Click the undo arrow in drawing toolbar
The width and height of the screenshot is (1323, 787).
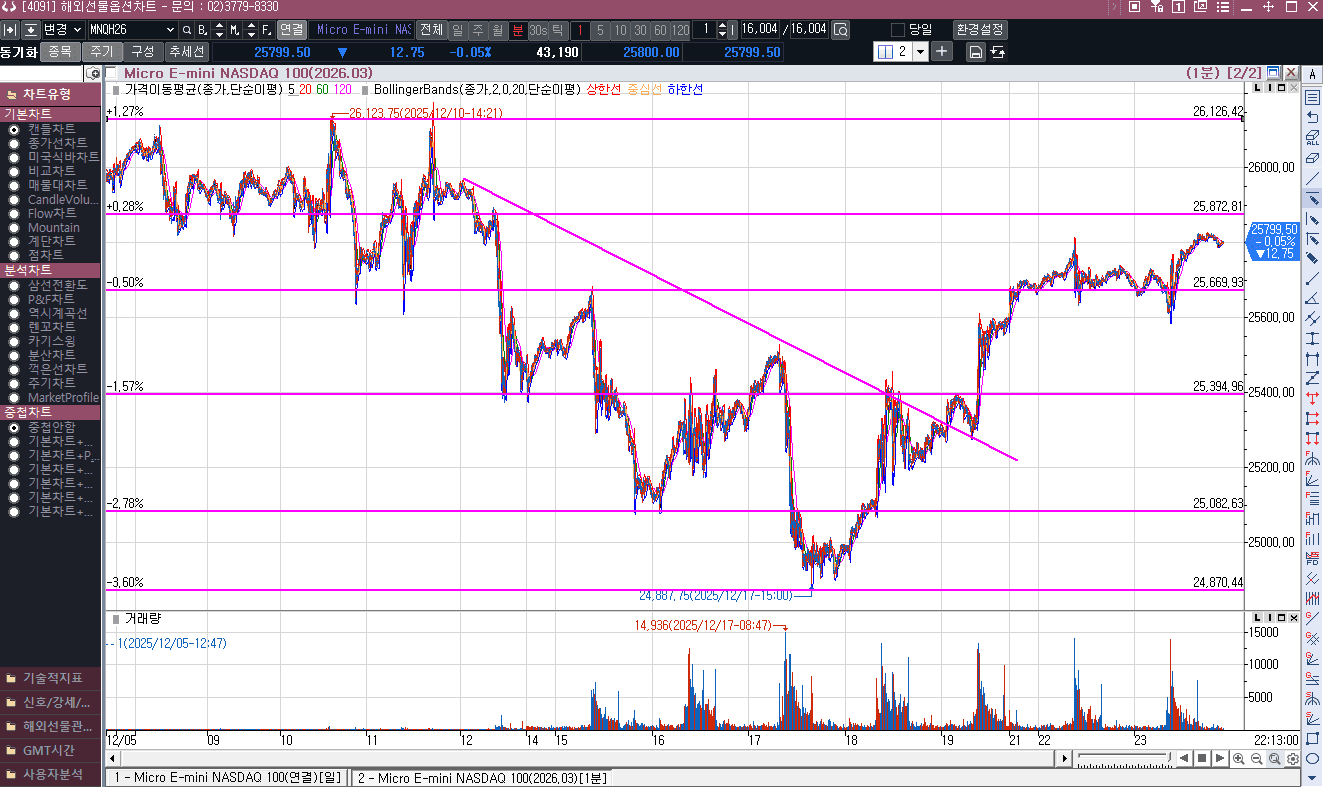coord(1312,117)
